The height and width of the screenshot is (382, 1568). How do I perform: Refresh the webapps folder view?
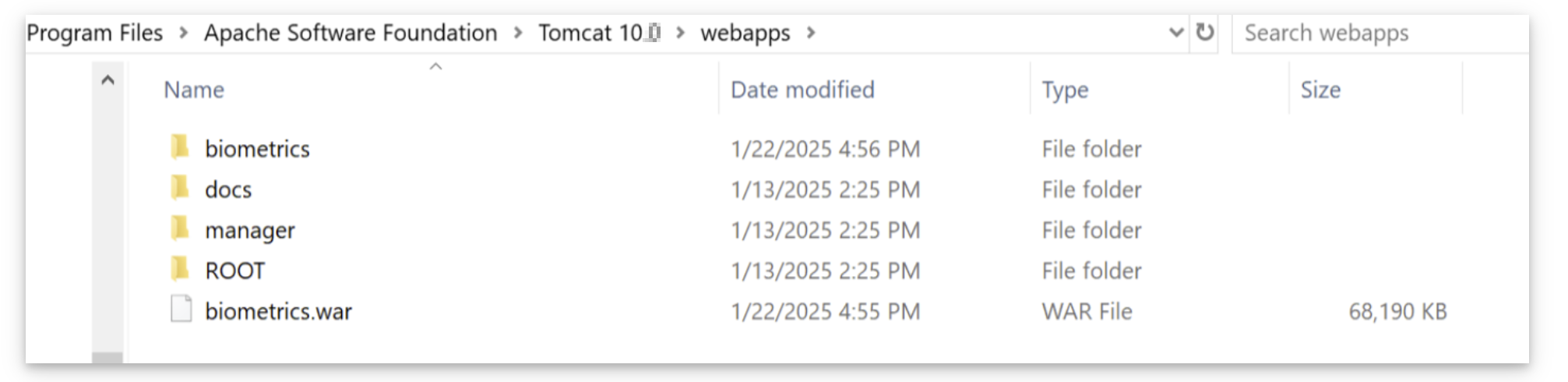pos(1204,33)
